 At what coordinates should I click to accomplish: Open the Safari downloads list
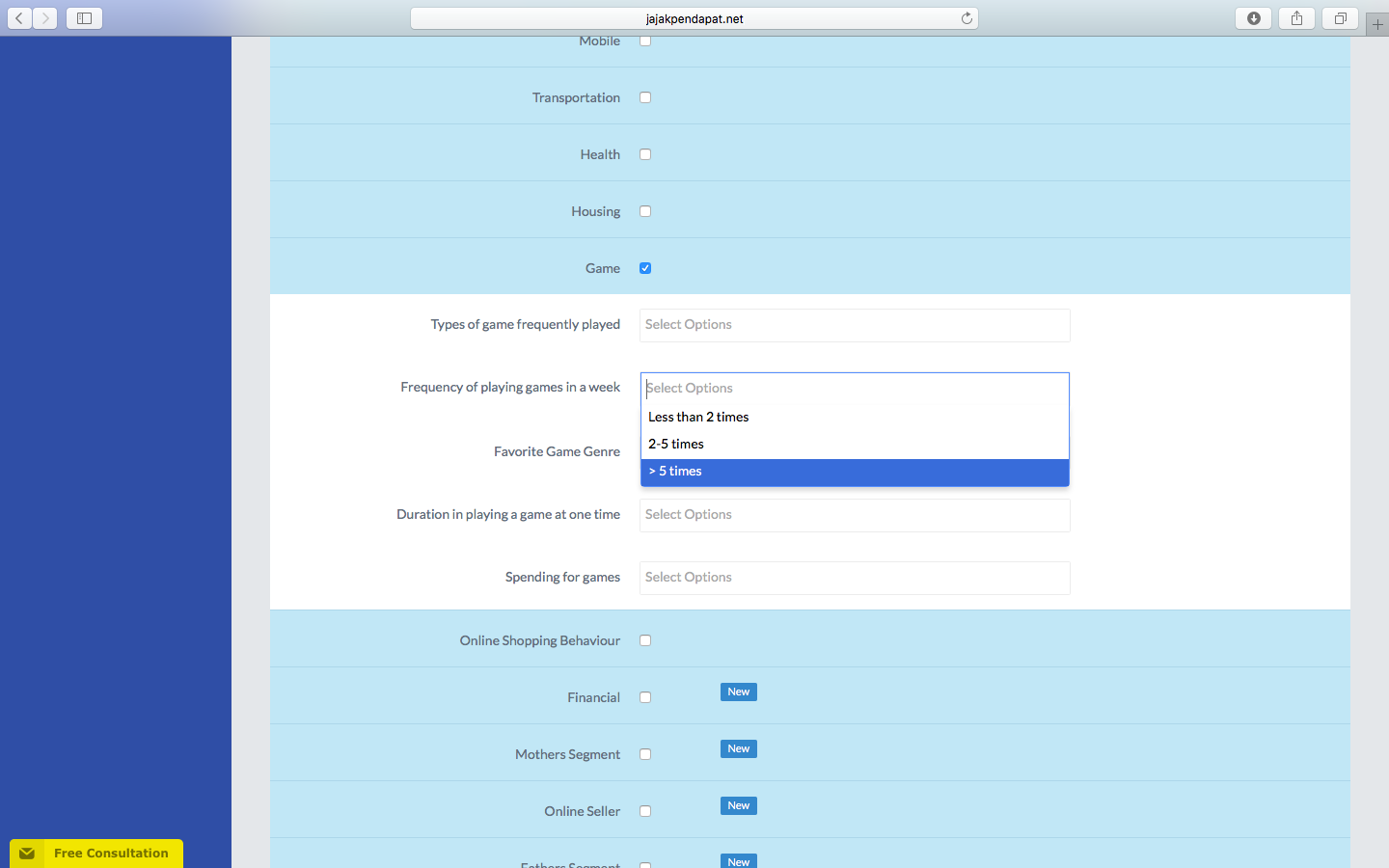[x=1254, y=18]
